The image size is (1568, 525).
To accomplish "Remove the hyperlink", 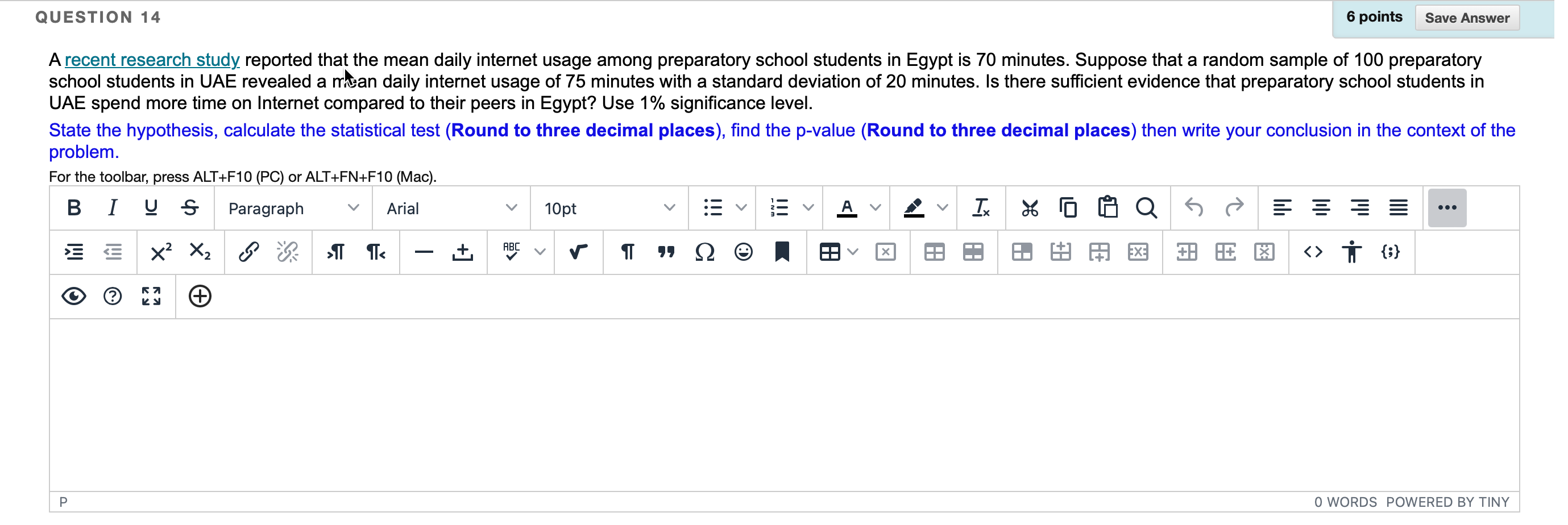I will point(287,252).
